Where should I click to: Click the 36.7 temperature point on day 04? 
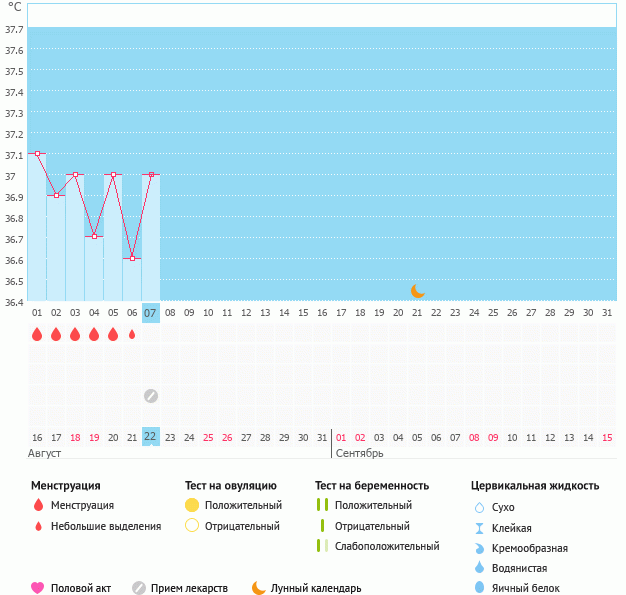[94, 237]
